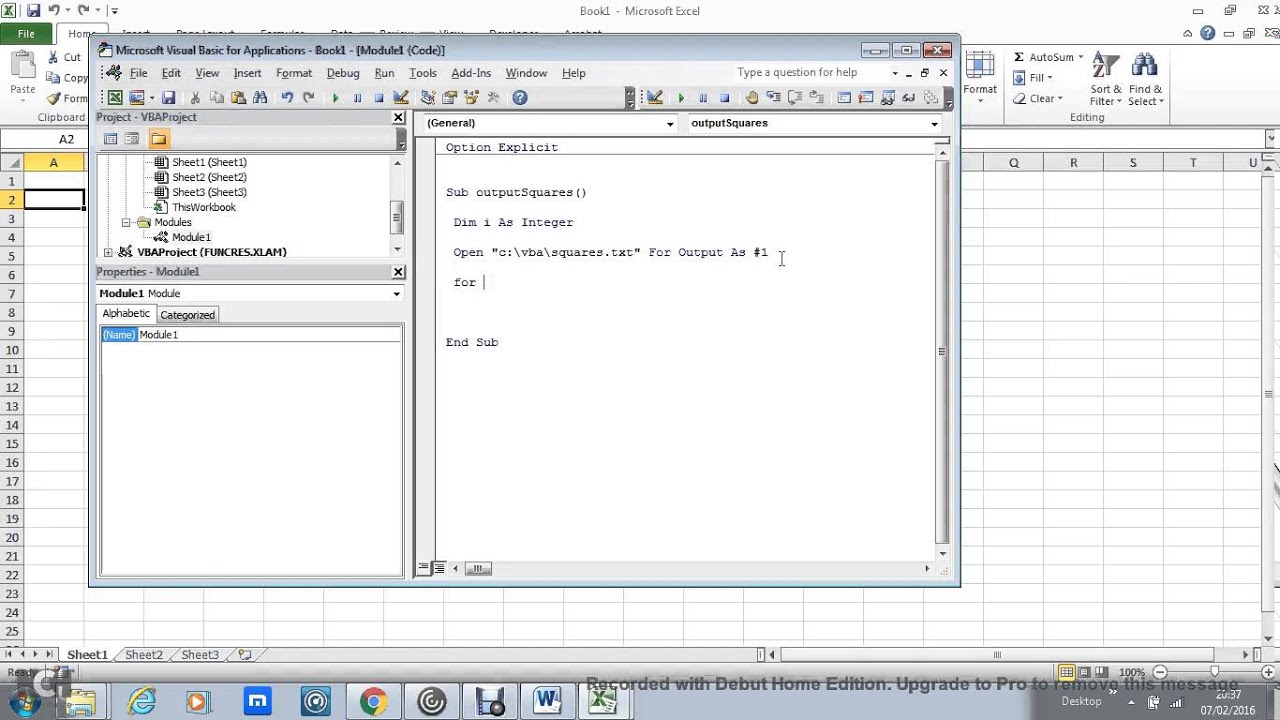The image size is (1280, 720).
Task: Open the Debug menu in VBA editor
Action: click(x=343, y=73)
